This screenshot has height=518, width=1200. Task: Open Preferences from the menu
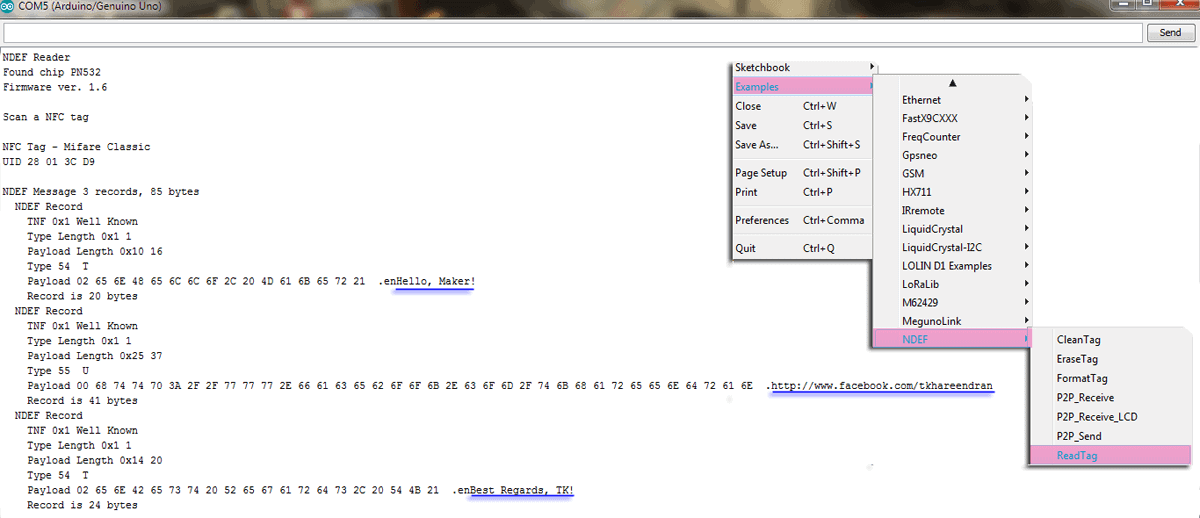coord(804,220)
